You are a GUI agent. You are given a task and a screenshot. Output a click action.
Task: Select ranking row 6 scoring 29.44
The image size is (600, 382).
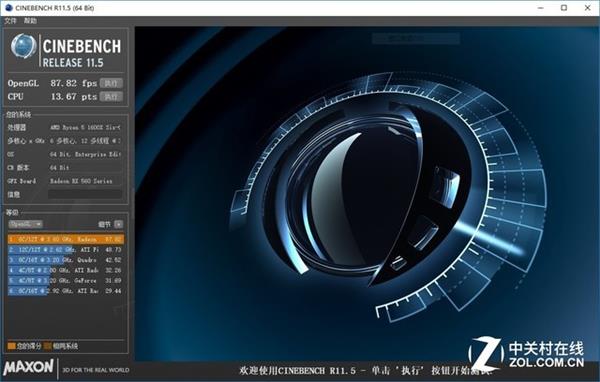(65, 291)
